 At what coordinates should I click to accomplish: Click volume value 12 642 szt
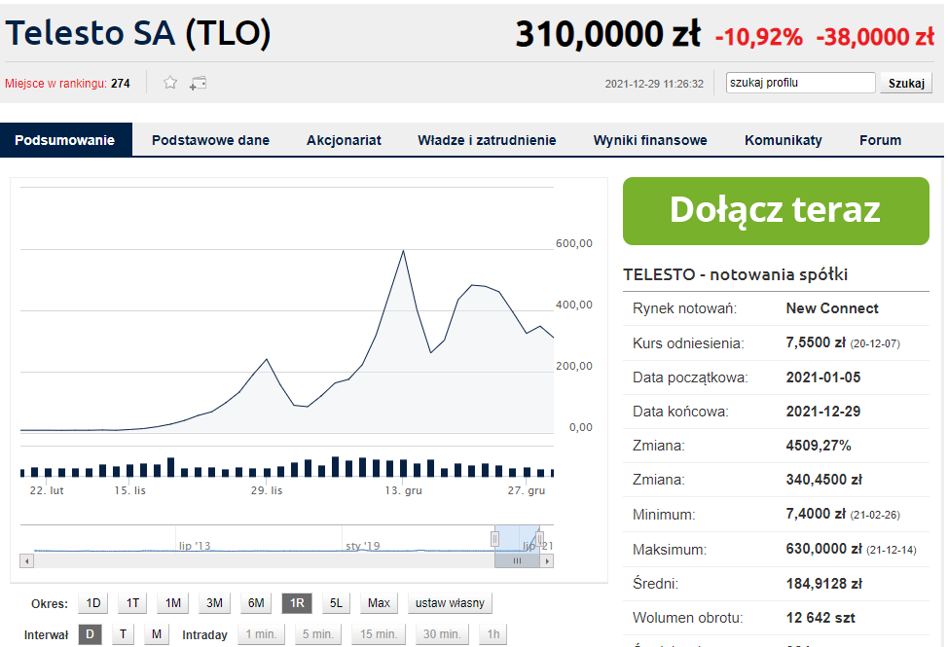point(820,618)
